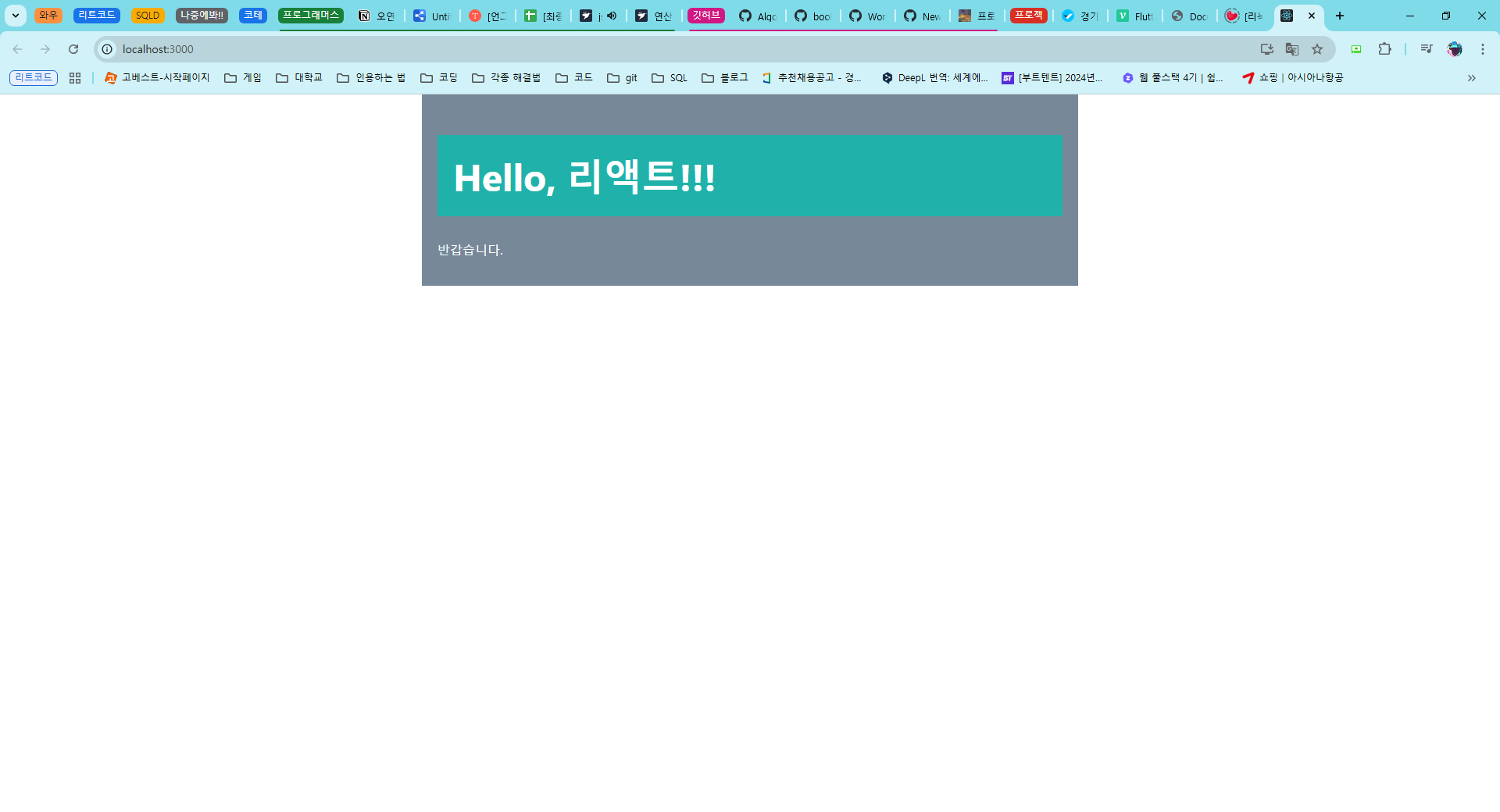Expand hidden bookmarks with the double chevron
Screen dimensions: 1500x812
1471,78
